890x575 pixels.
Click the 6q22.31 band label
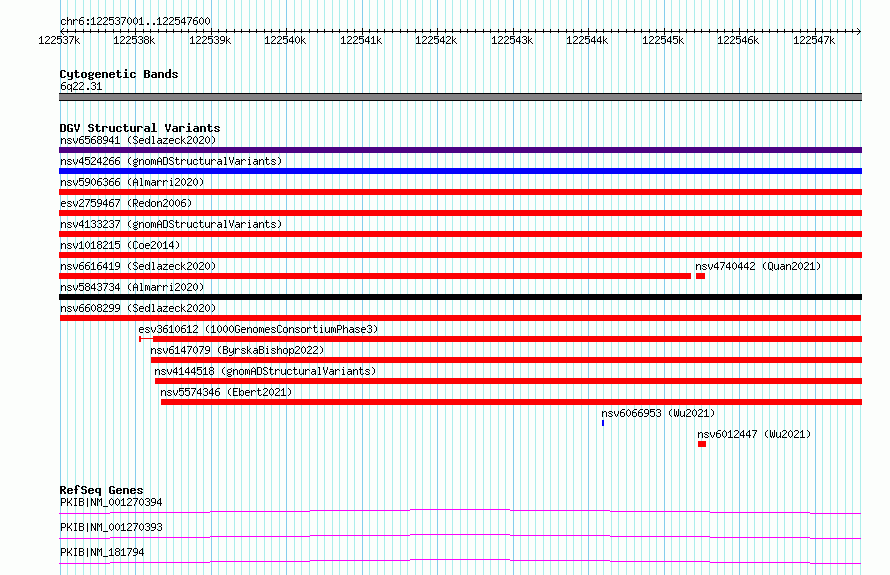[81, 86]
